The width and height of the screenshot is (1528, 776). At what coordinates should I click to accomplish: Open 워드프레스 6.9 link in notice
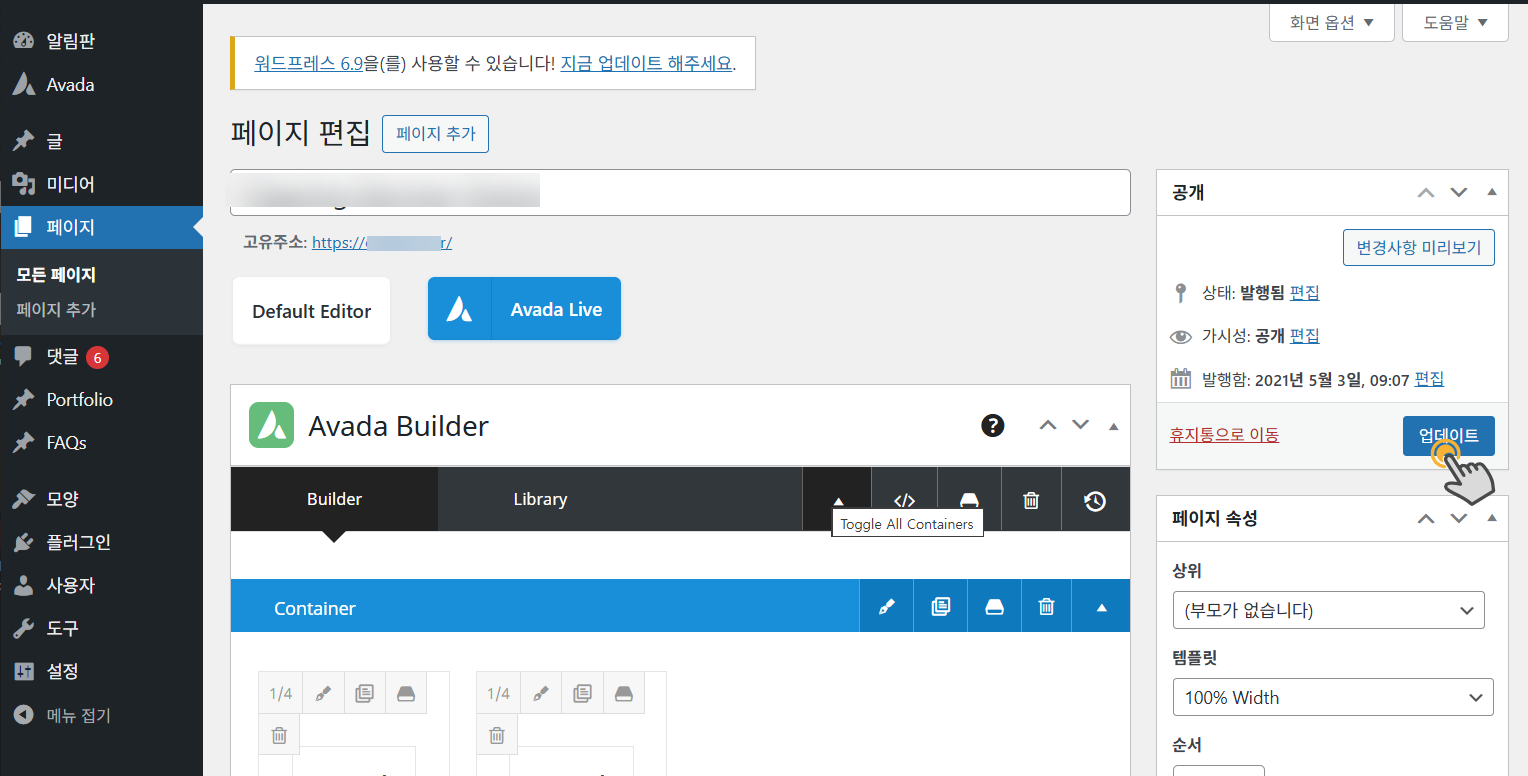308,63
